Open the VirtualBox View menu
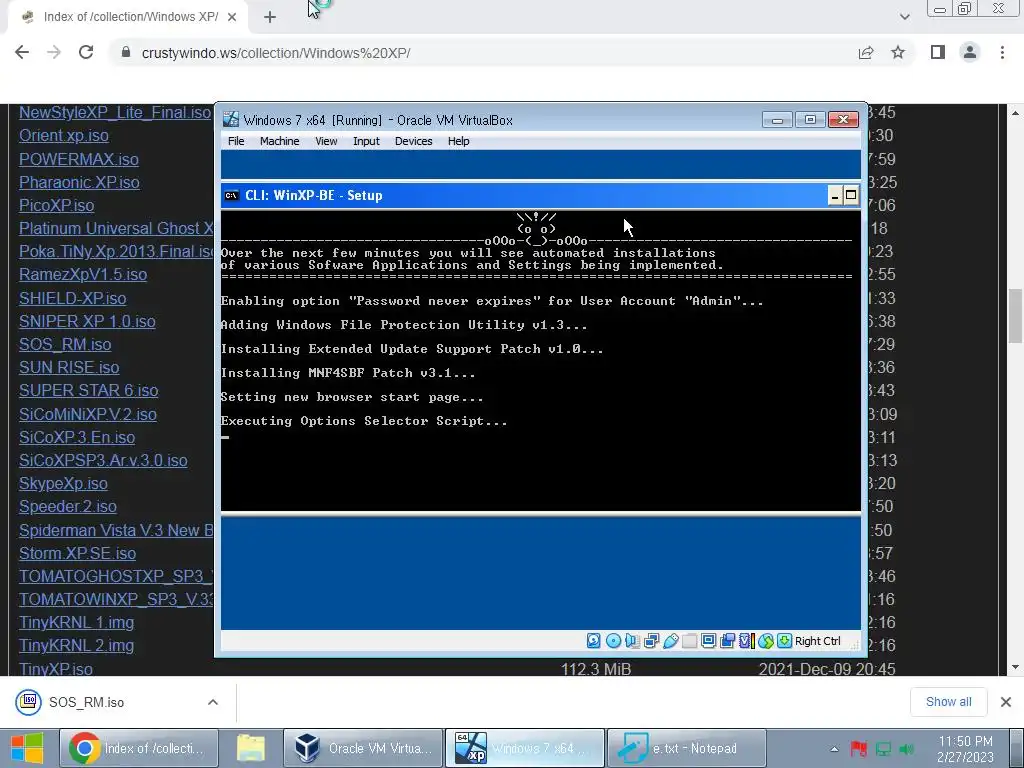The height and width of the screenshot is (768, 1024). (326, 141)
